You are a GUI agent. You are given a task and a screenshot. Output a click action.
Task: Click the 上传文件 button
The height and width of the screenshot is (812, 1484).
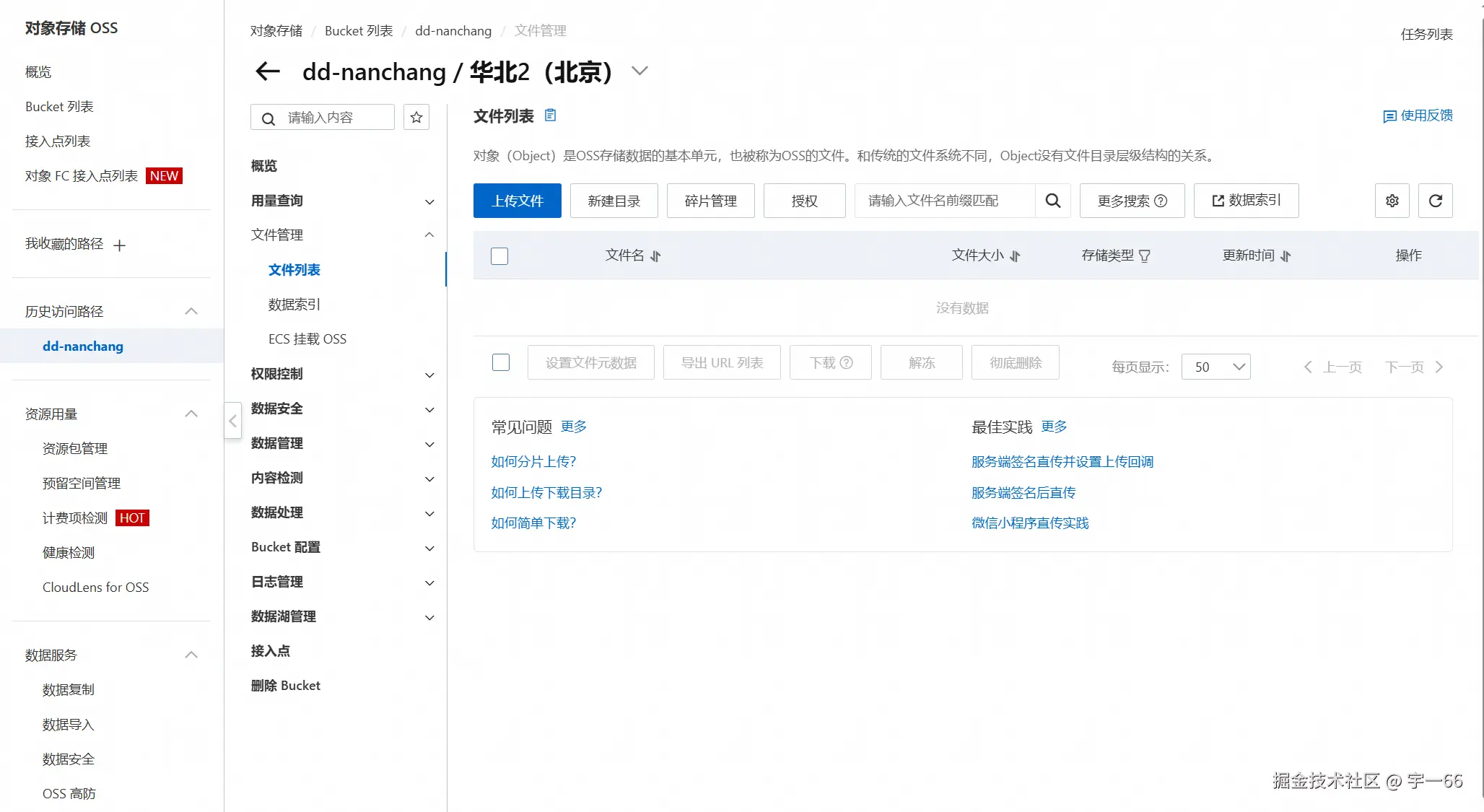tap(518, 201)
